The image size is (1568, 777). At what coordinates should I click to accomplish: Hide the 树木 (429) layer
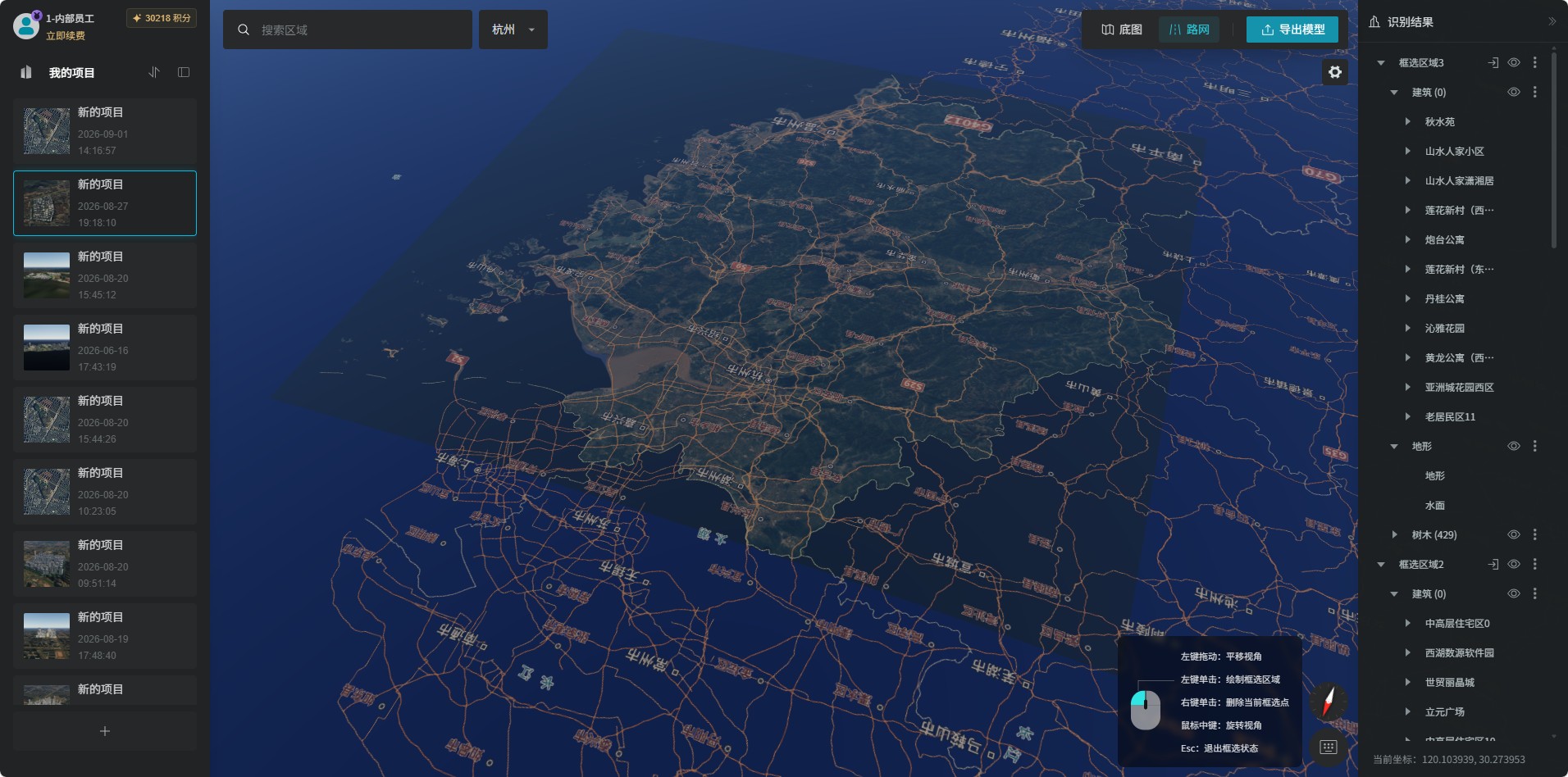click(1514, 534)
